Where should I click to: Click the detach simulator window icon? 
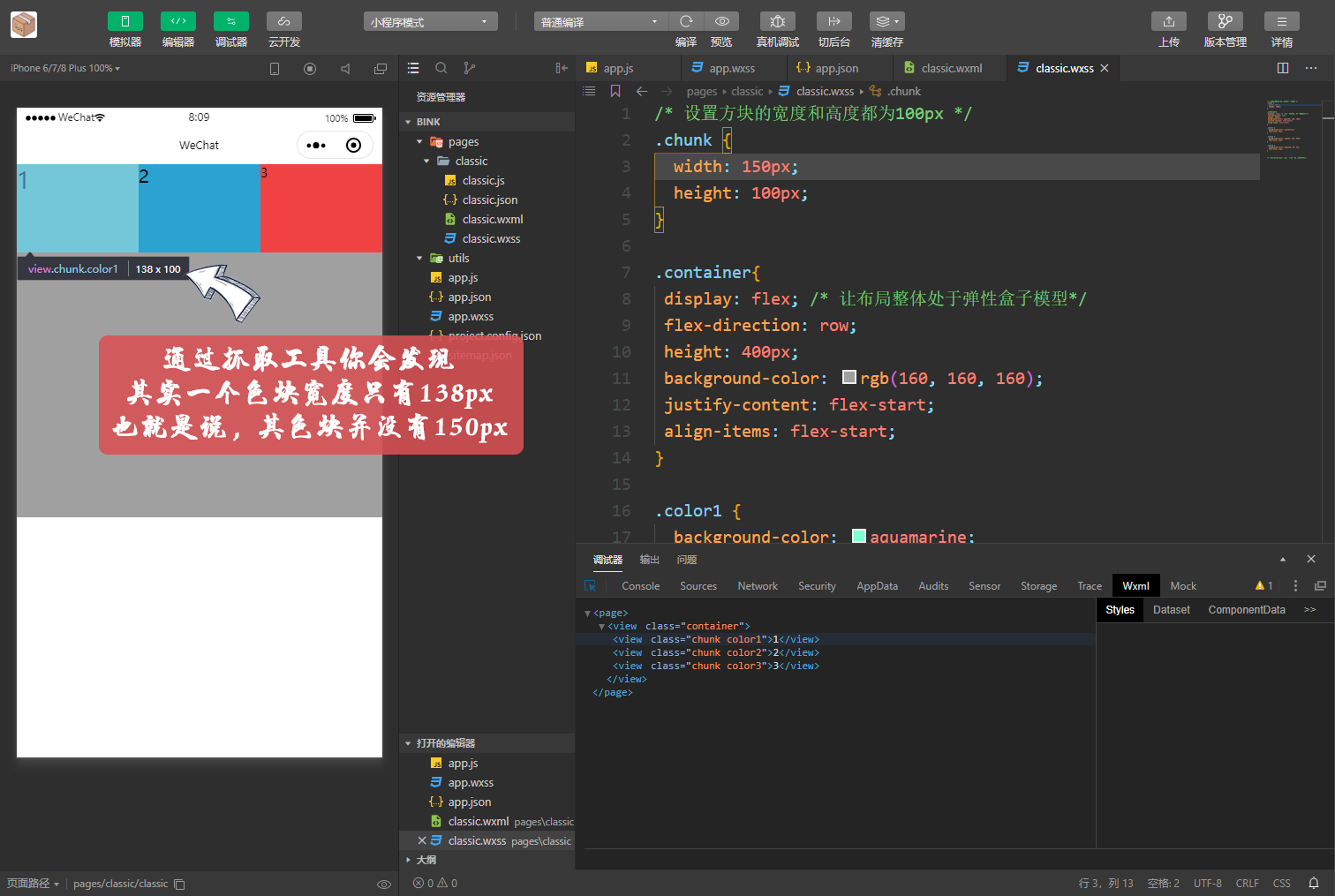[381, 69]
